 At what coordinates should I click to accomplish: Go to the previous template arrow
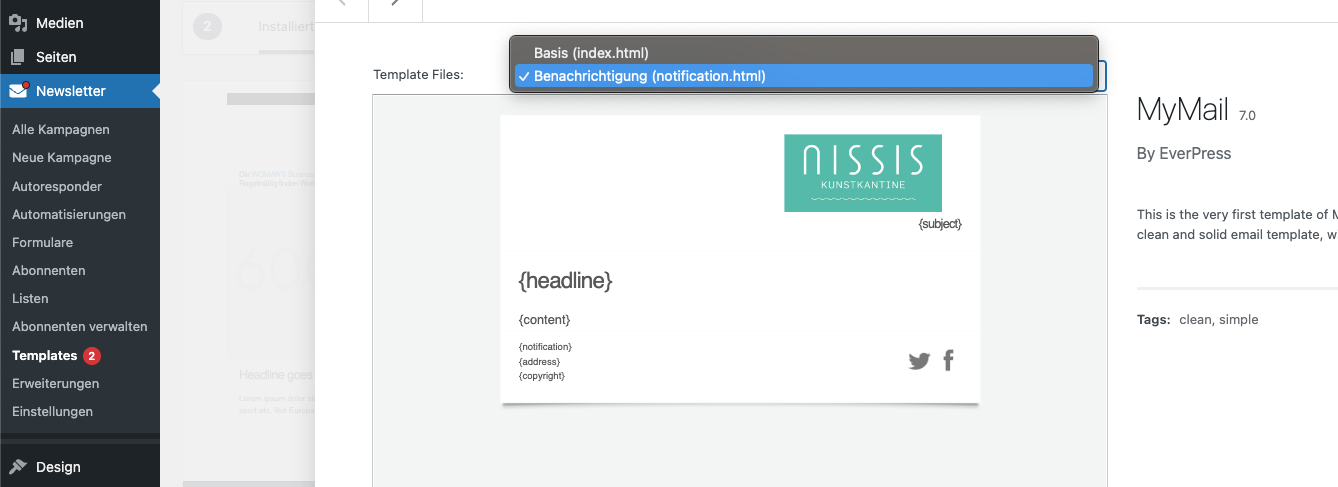click(342, 5)
